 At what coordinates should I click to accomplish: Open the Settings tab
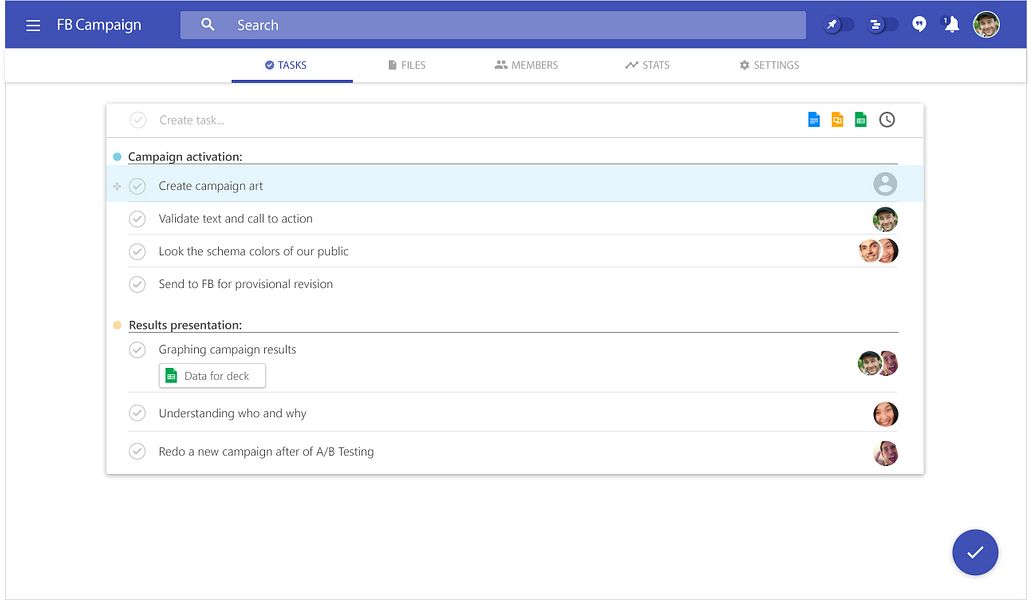click(769, 65)
